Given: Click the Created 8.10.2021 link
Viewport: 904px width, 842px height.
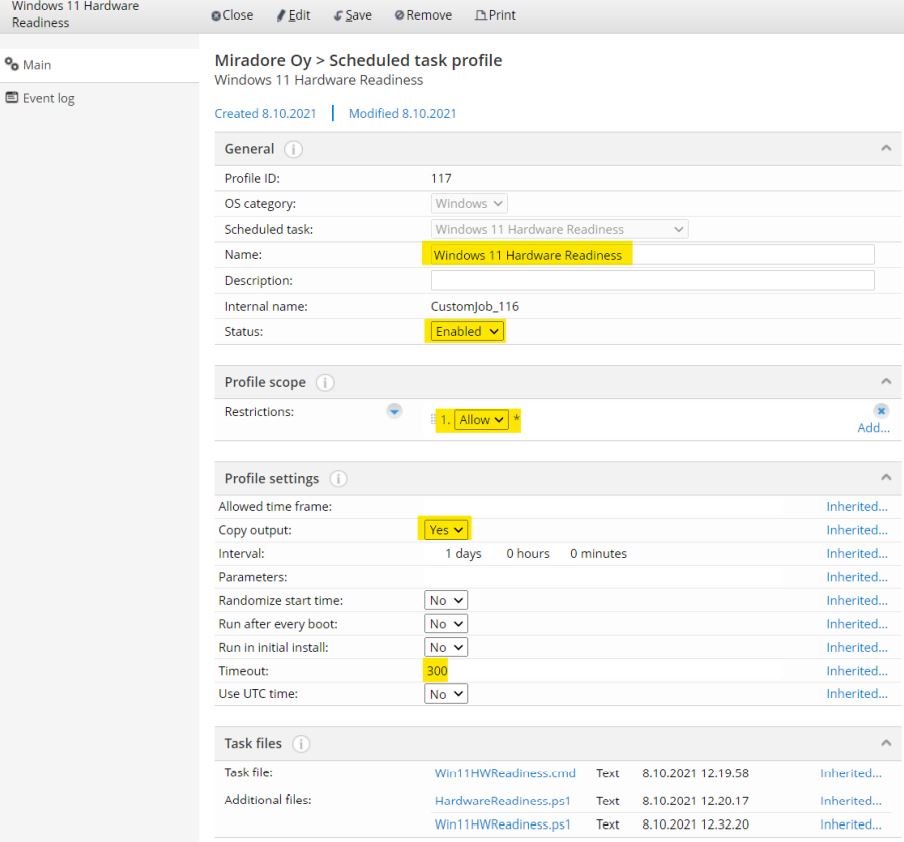Looking at the screenshot, I should 265,114.
